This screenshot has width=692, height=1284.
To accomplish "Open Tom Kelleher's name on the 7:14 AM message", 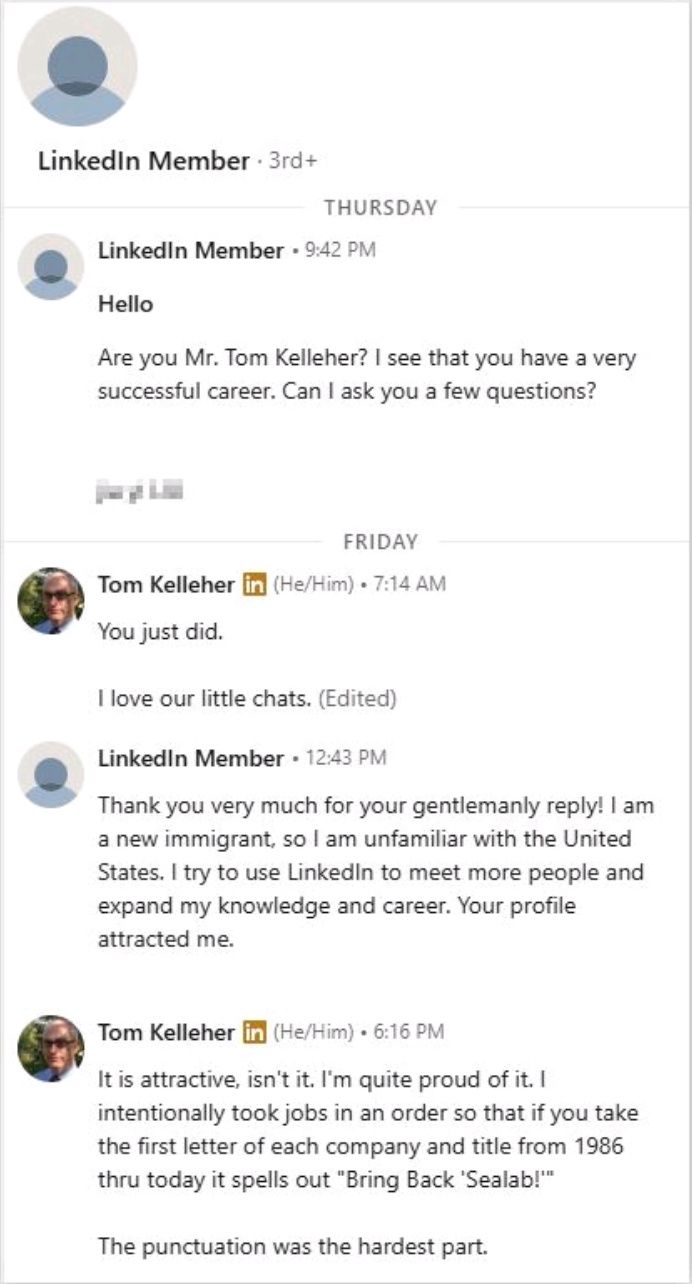I will (166, 584).
